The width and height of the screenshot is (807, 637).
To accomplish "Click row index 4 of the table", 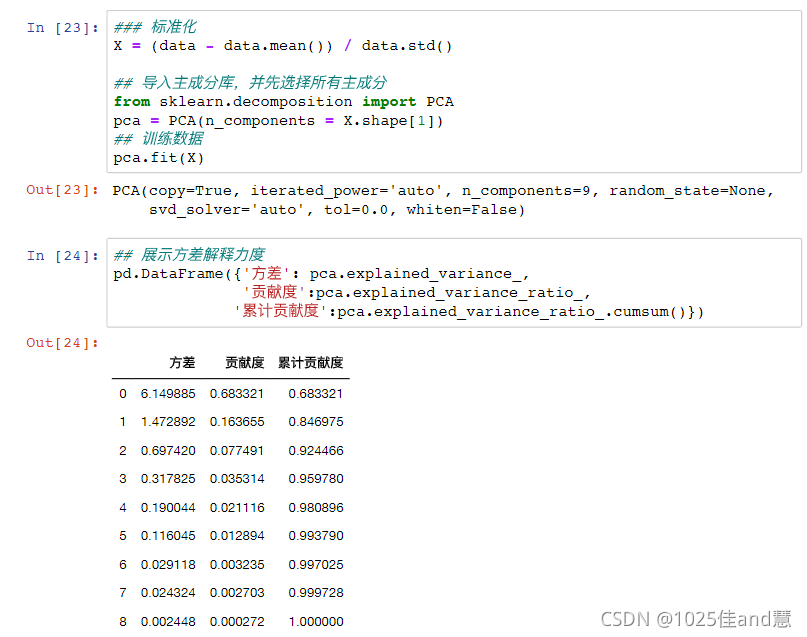I will point(122,508).
